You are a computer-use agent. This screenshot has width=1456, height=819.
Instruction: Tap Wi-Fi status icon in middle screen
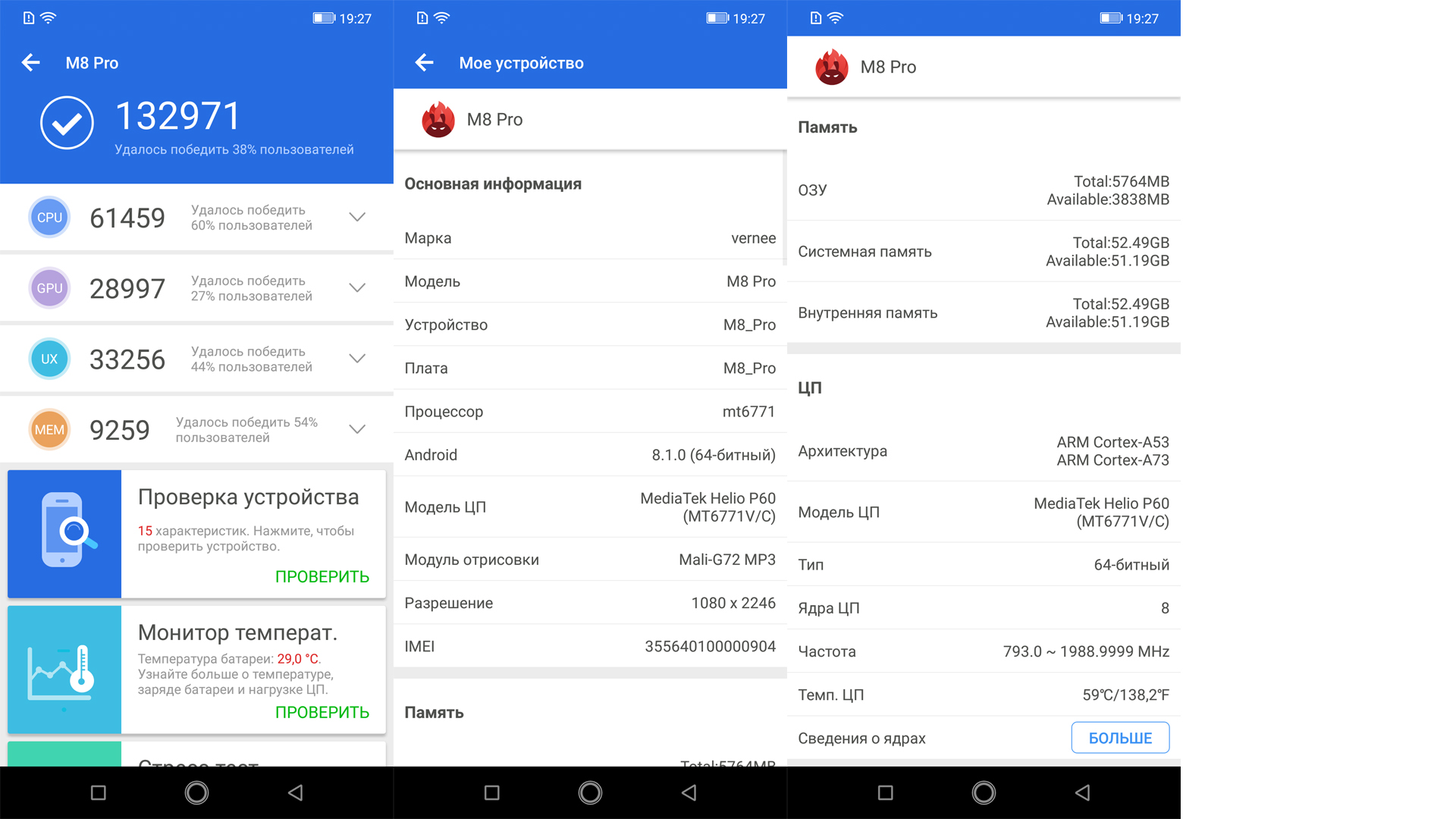tap(442, 17)
